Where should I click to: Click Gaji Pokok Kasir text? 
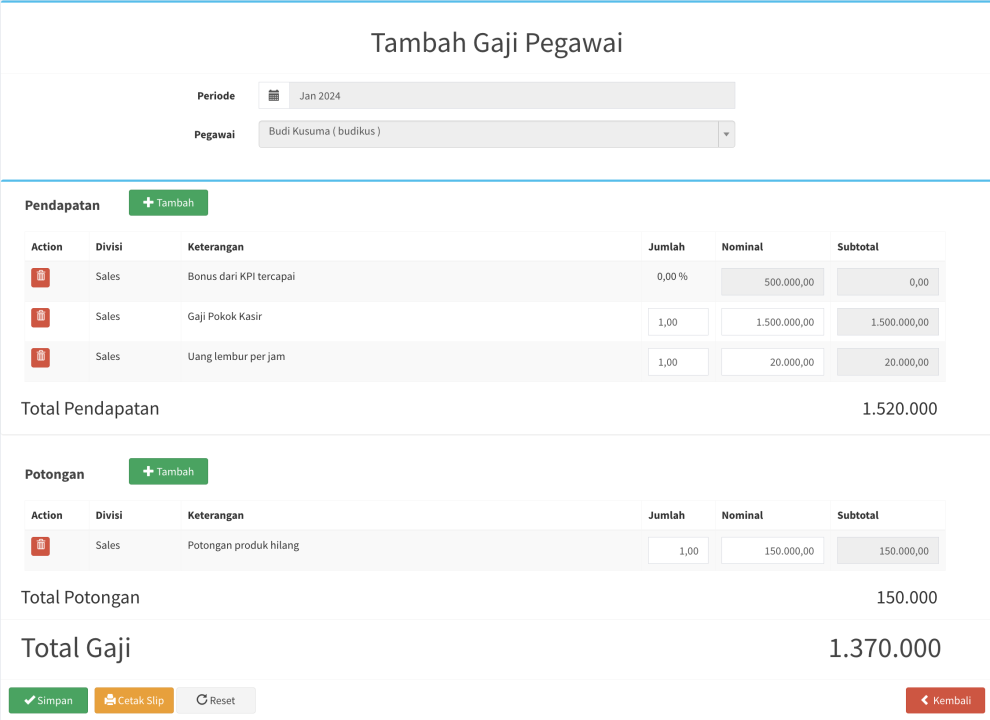[x=225, y=316]
